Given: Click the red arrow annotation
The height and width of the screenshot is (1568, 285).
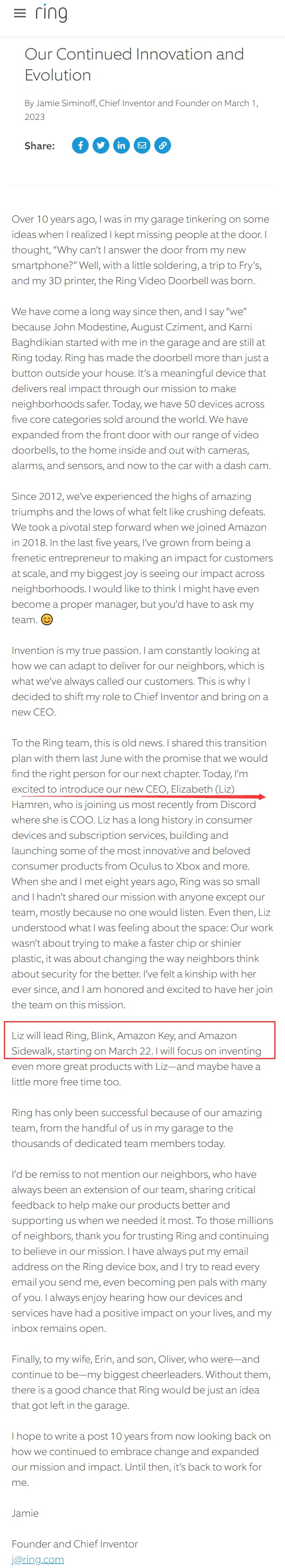Looking at the screenshot, I should pos(250,796).
